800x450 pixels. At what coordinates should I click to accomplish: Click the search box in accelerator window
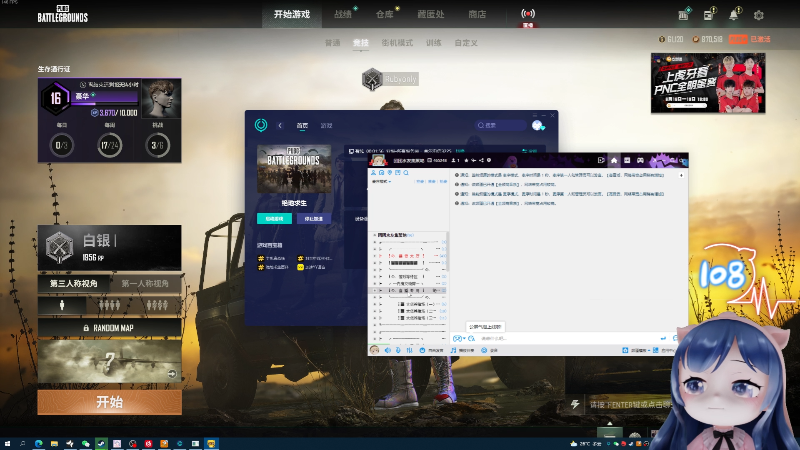pos(500,125)
